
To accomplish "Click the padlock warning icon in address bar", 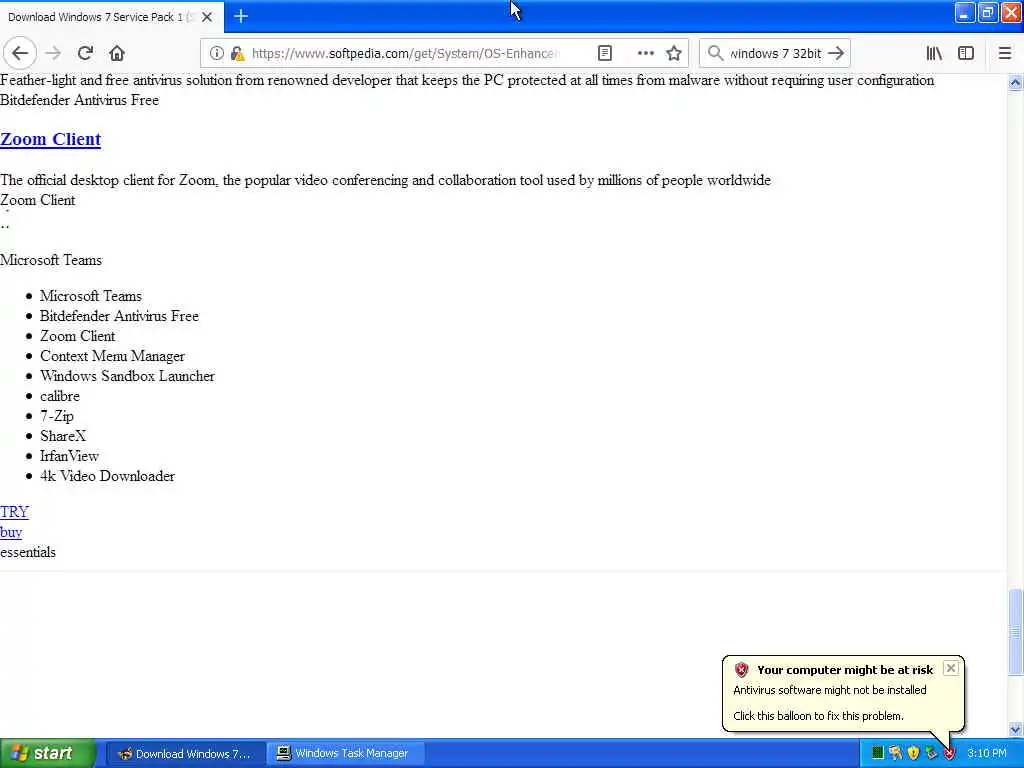I will (237, 53).
